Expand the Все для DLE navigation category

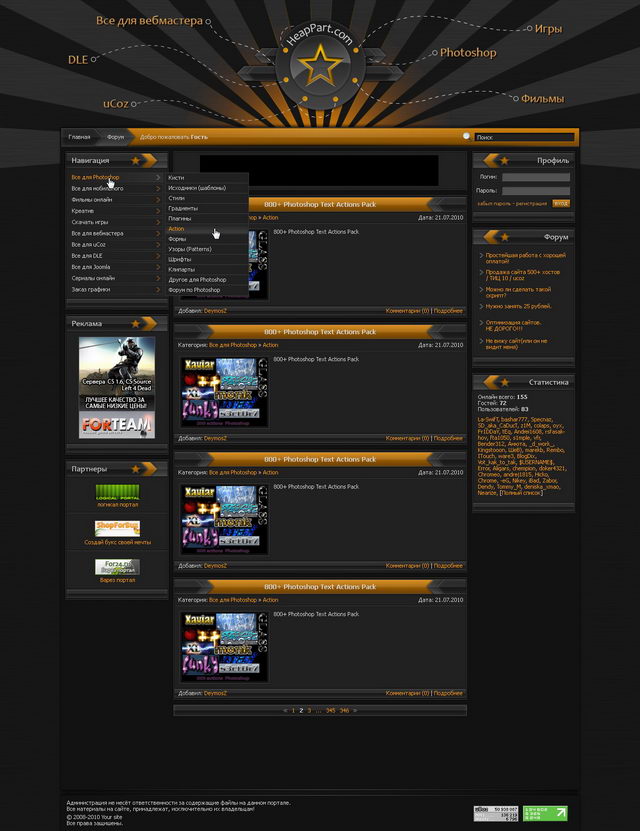(158, 255)
